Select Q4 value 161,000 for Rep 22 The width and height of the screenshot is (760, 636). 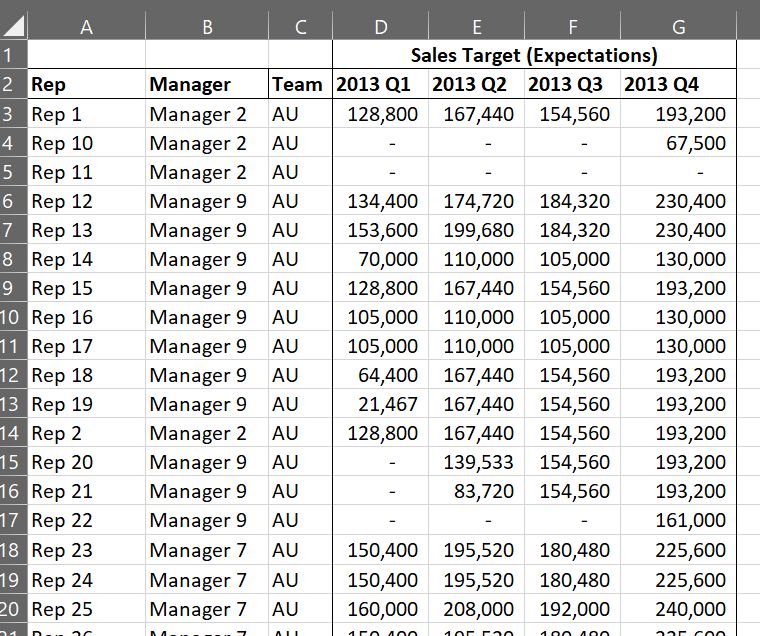(679, 520)
